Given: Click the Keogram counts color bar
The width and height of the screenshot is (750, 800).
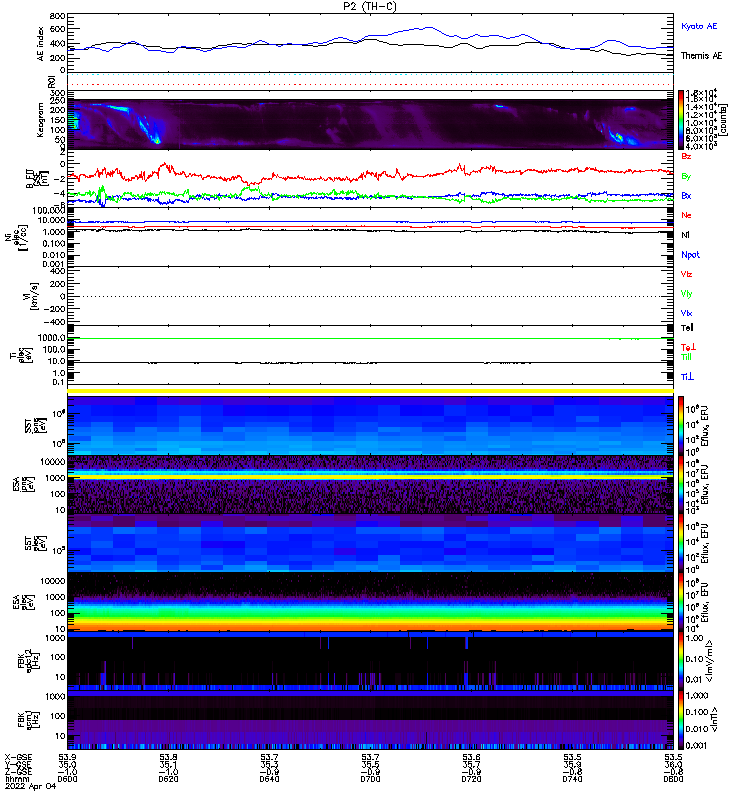Looking at the screenshot, I should pos(681,120).
